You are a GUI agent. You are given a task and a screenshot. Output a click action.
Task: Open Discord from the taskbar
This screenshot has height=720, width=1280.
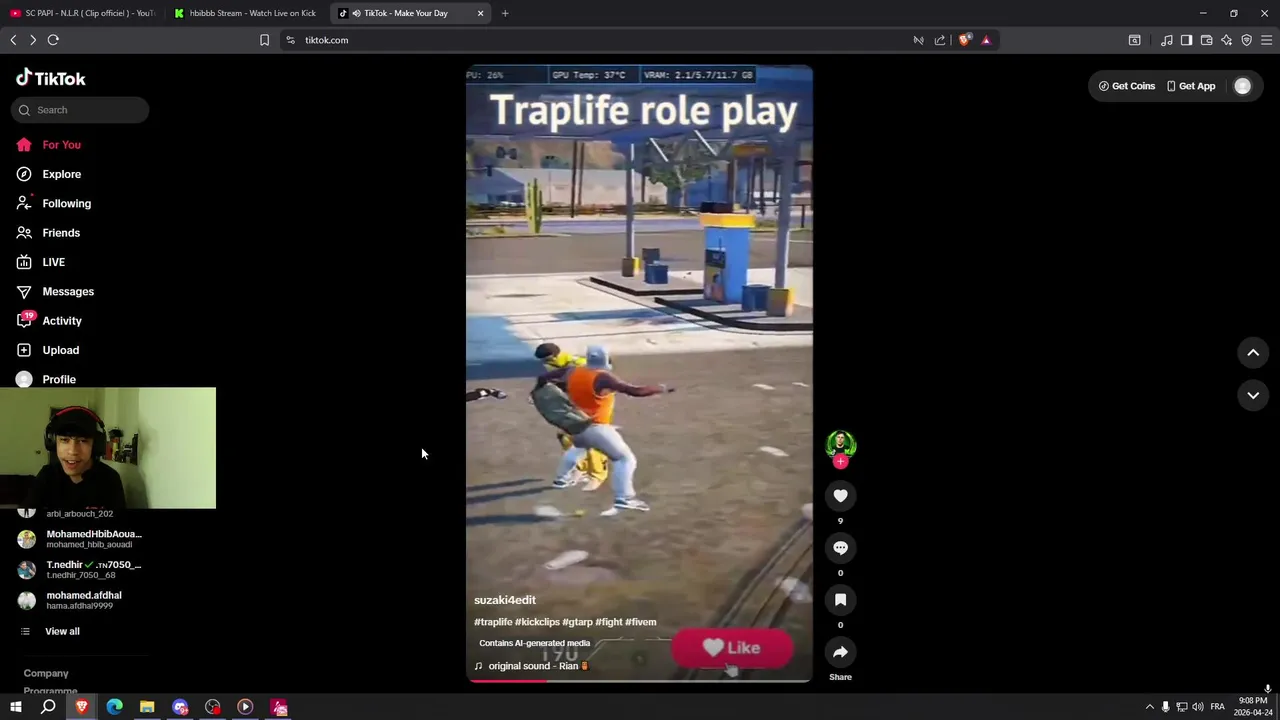pyautogui.click(x=180, y=707)
